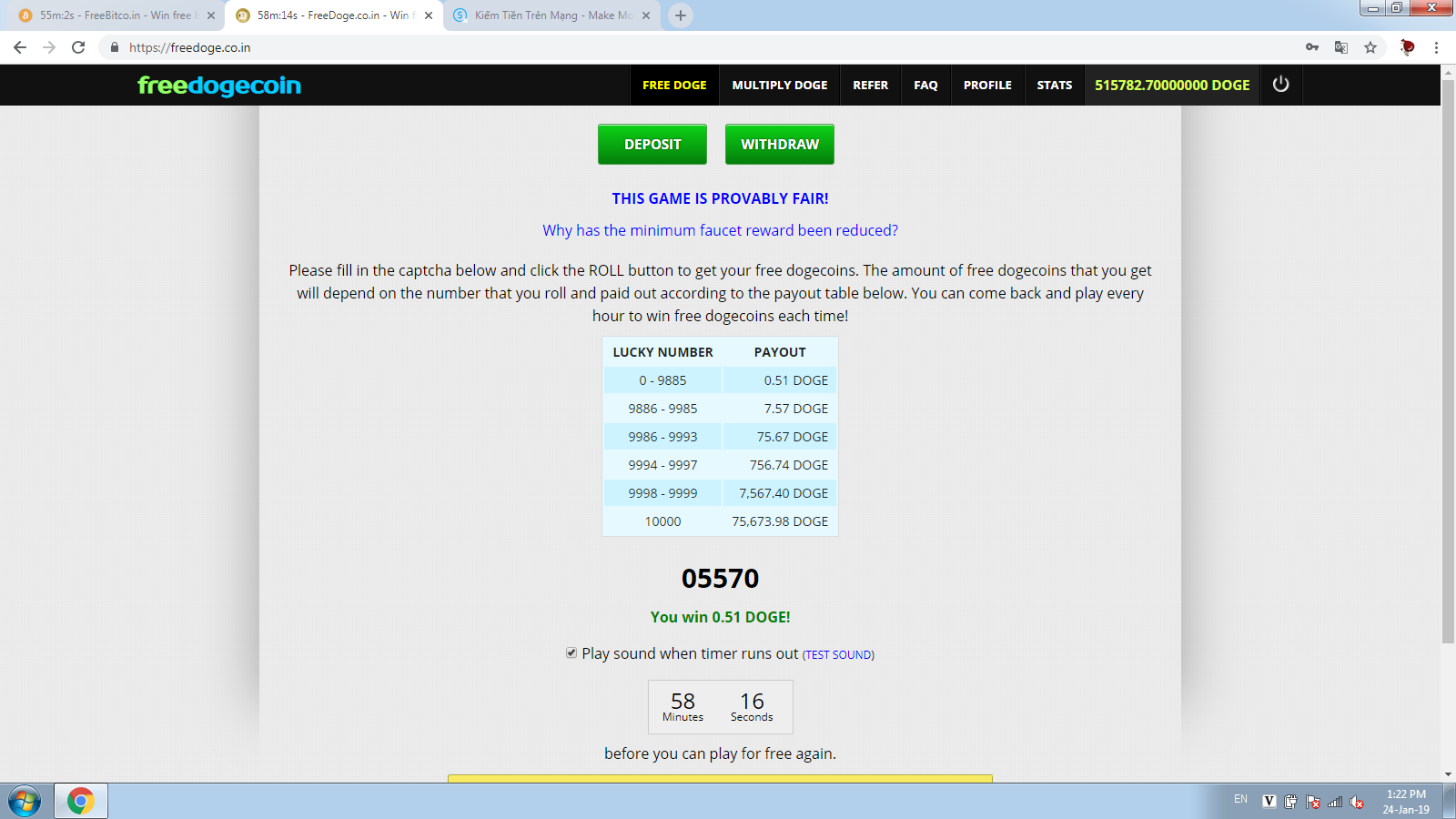Bookmark this page with the star
Viewport: 1456px width, 819px height.
pos(1370,47)
